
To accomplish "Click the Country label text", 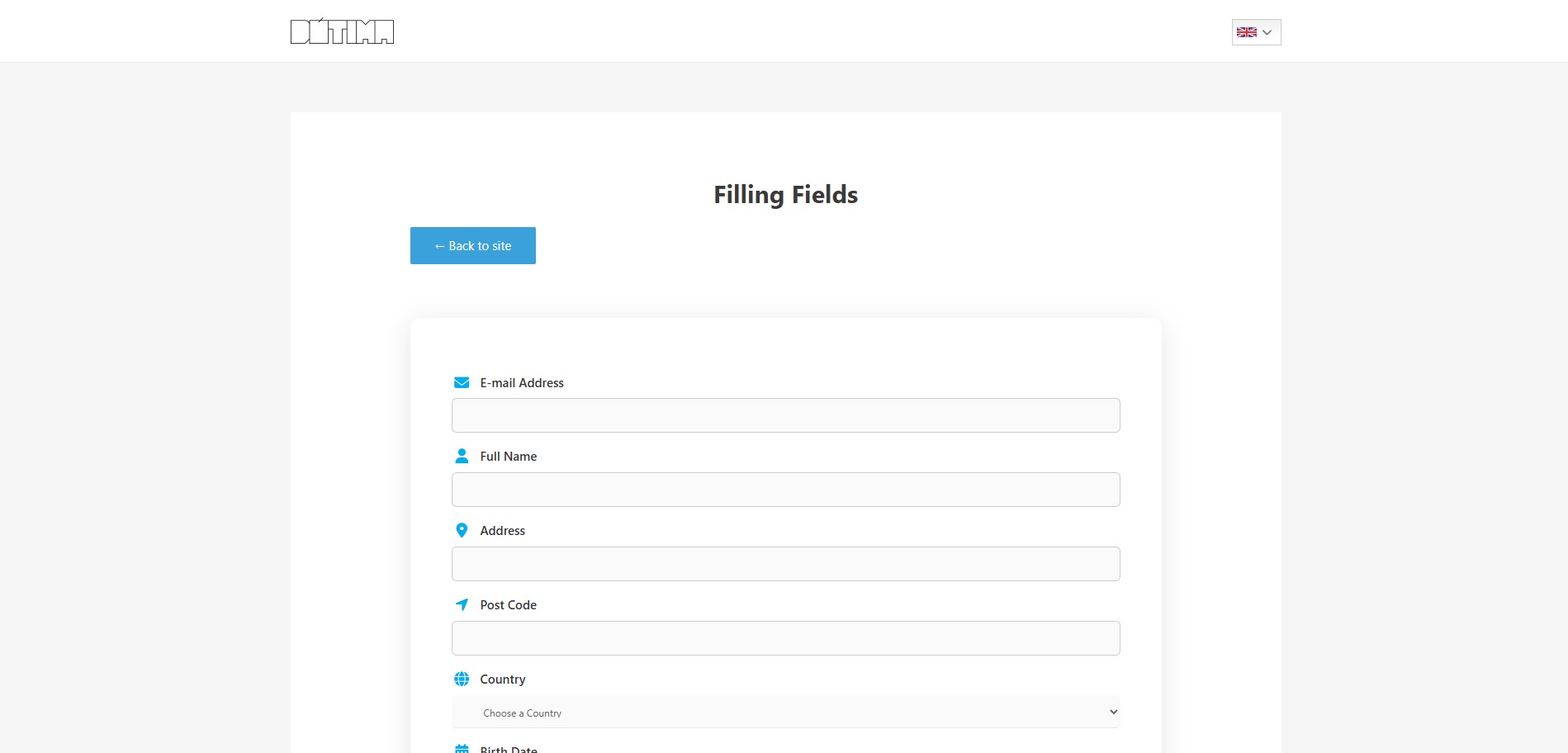I will click(x=502, y=680).
